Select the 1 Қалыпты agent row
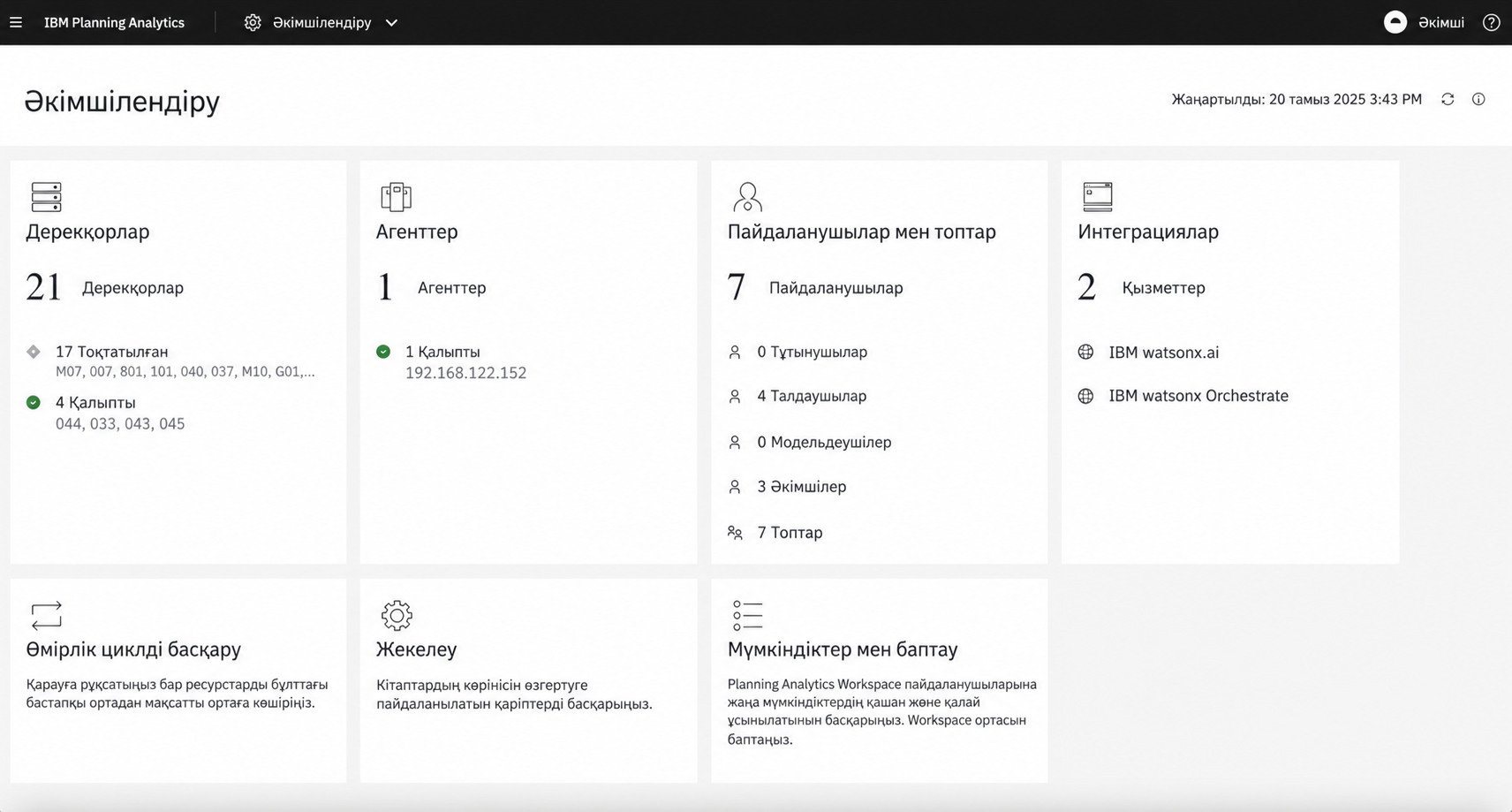 (442, 352)
